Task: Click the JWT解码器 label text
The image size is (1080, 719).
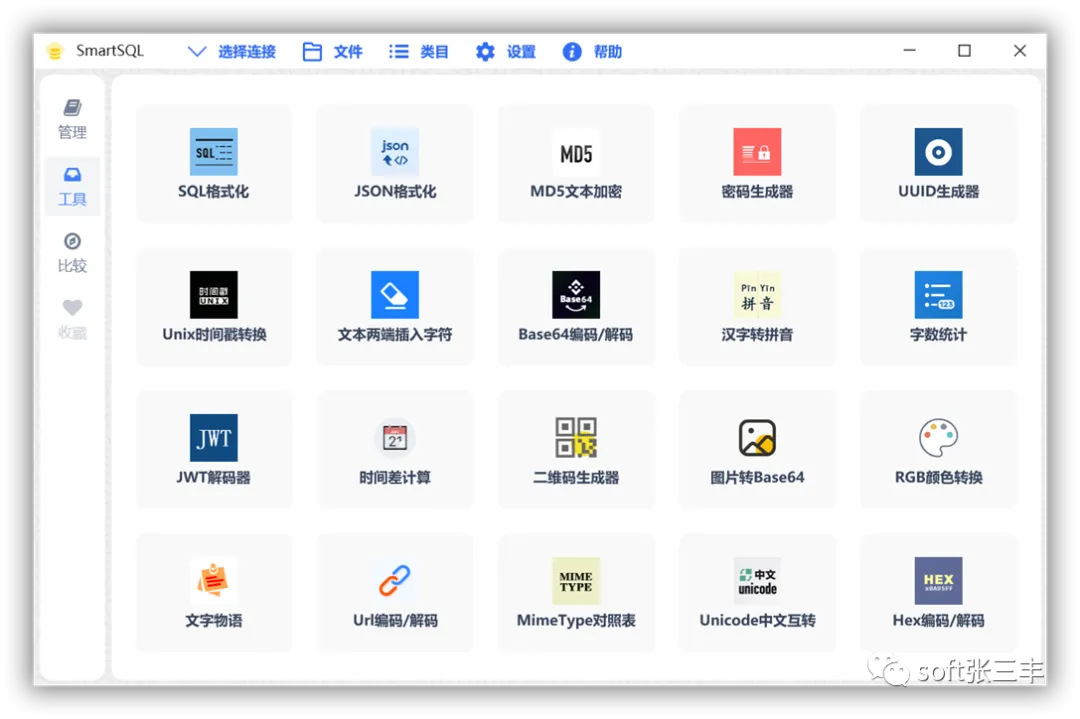Action: click(x=214, y=477)
